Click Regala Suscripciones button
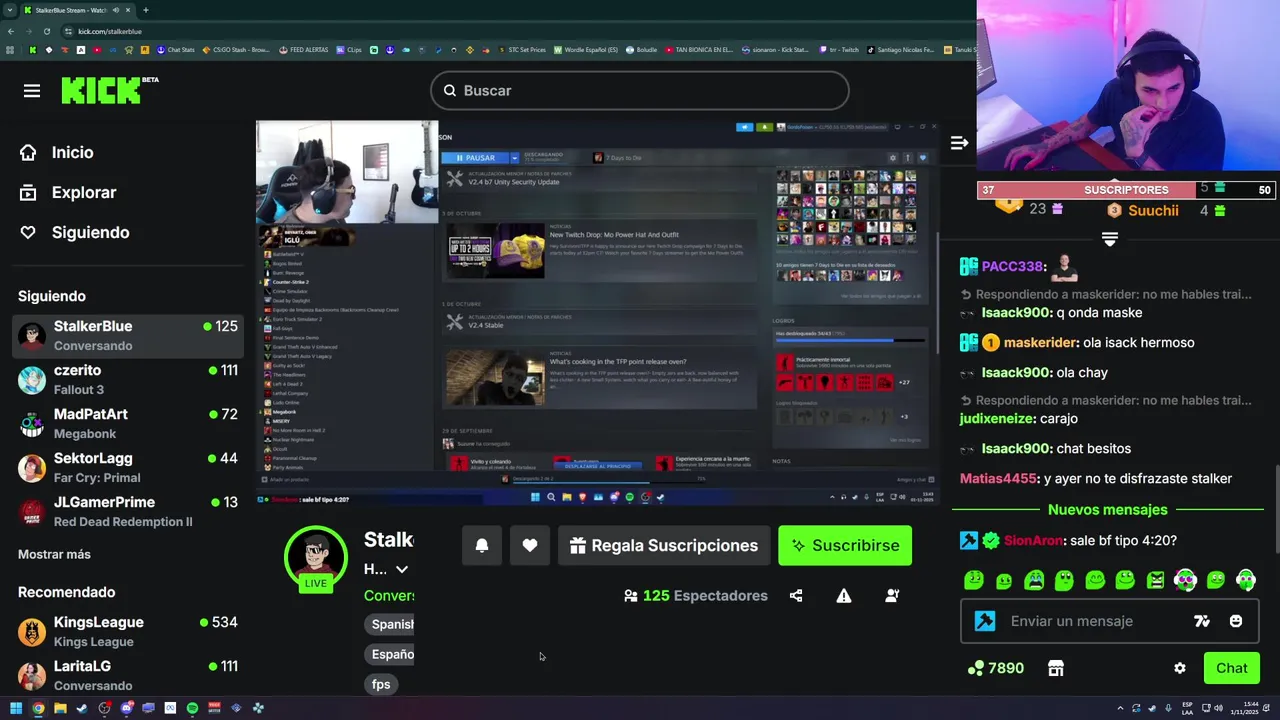This screenshot has width=1280, height=720. tap(664, 545)
